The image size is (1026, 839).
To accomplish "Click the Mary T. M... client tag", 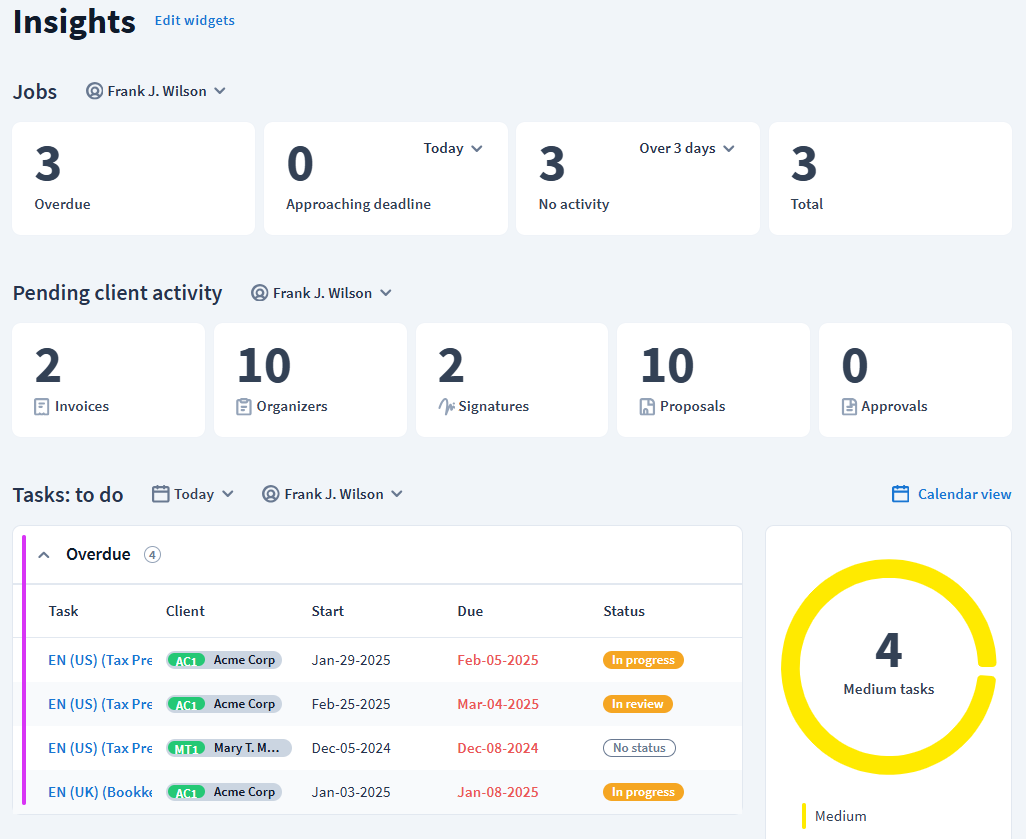I will pos(229,748).
